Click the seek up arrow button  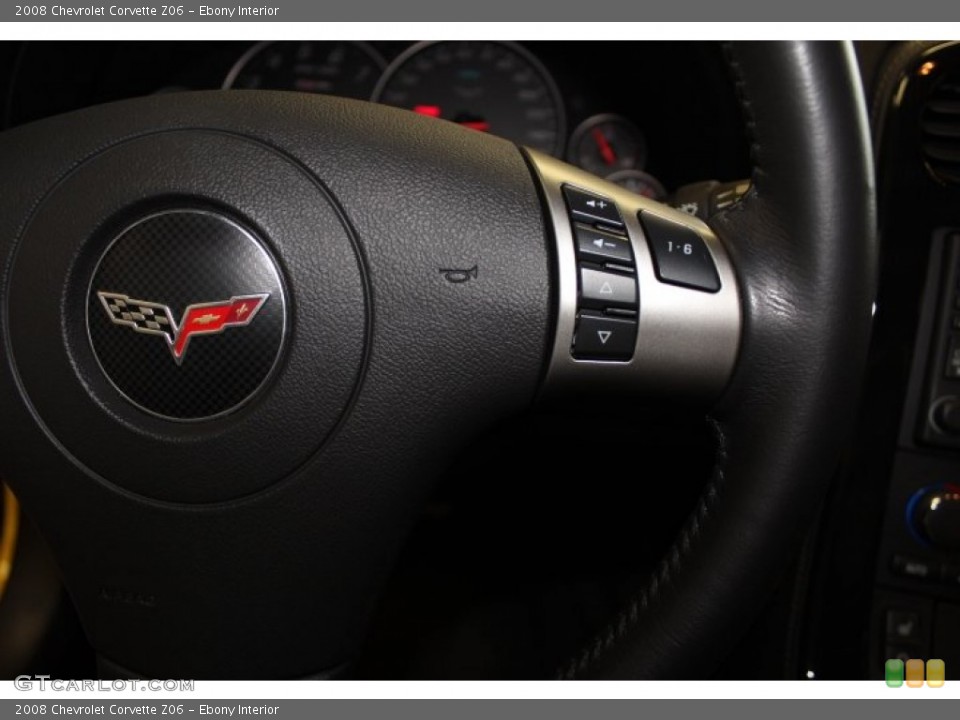coord(606,288)
